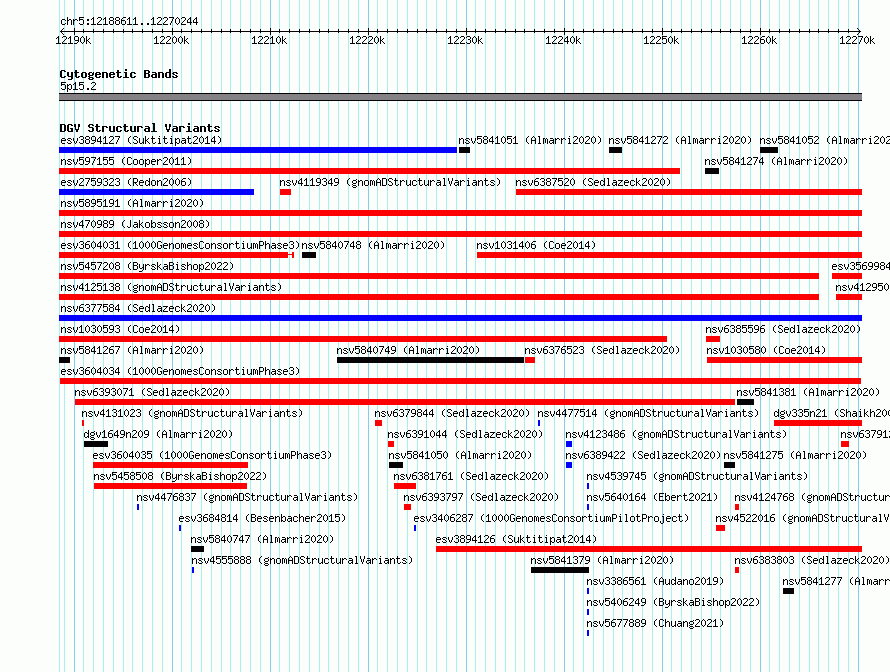Open nsv5458508 (ByrskaBishop2022) label

tap(180, 476)
